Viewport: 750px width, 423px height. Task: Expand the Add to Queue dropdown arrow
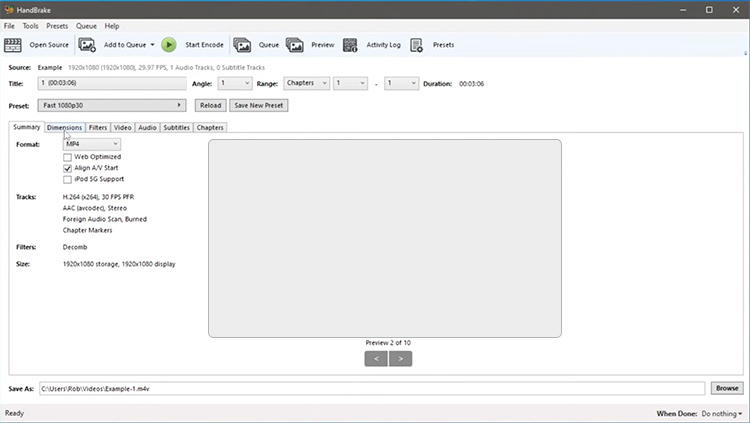(x=153, y=45)
